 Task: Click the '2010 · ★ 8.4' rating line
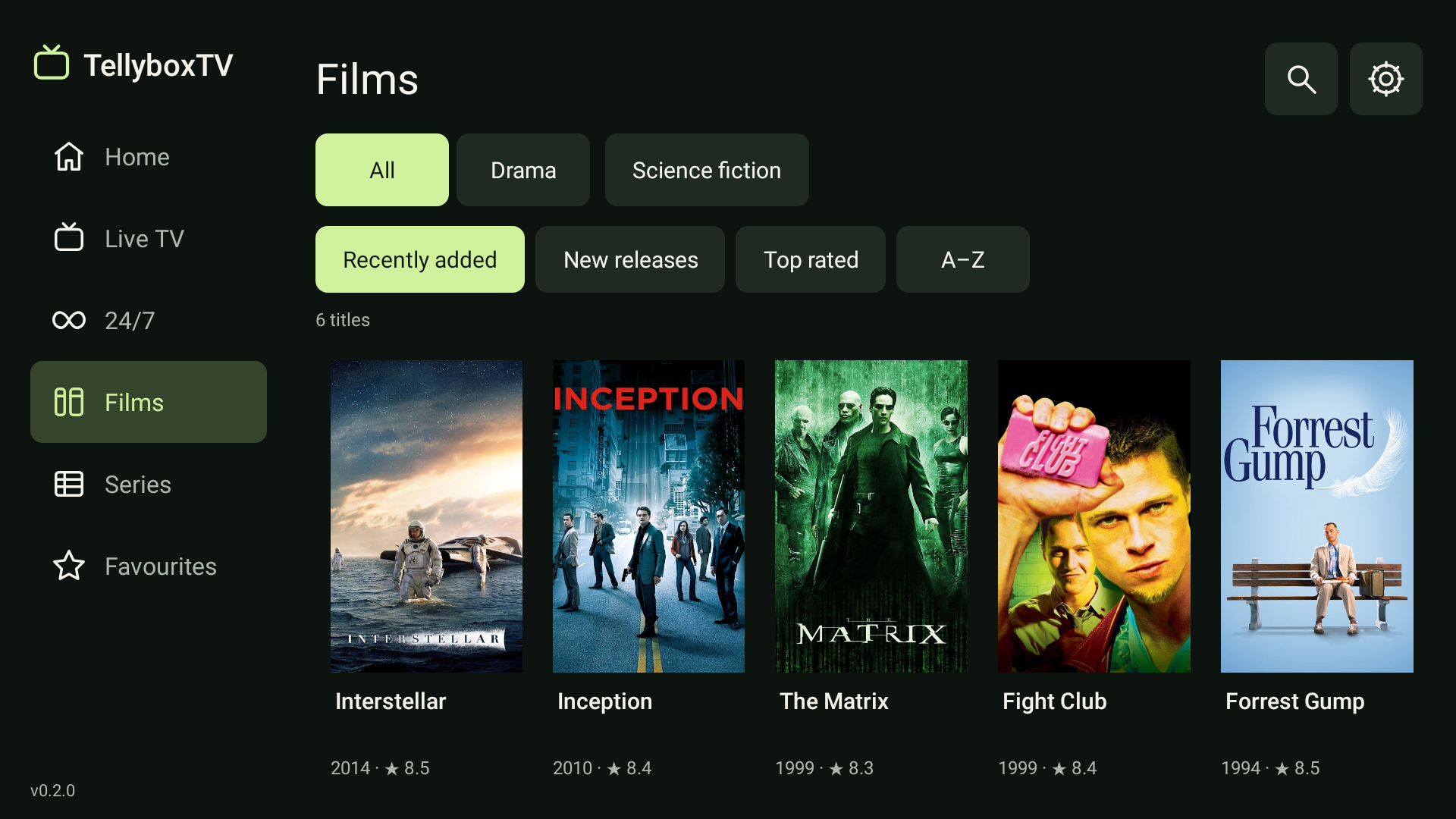(x=602, y=768)
